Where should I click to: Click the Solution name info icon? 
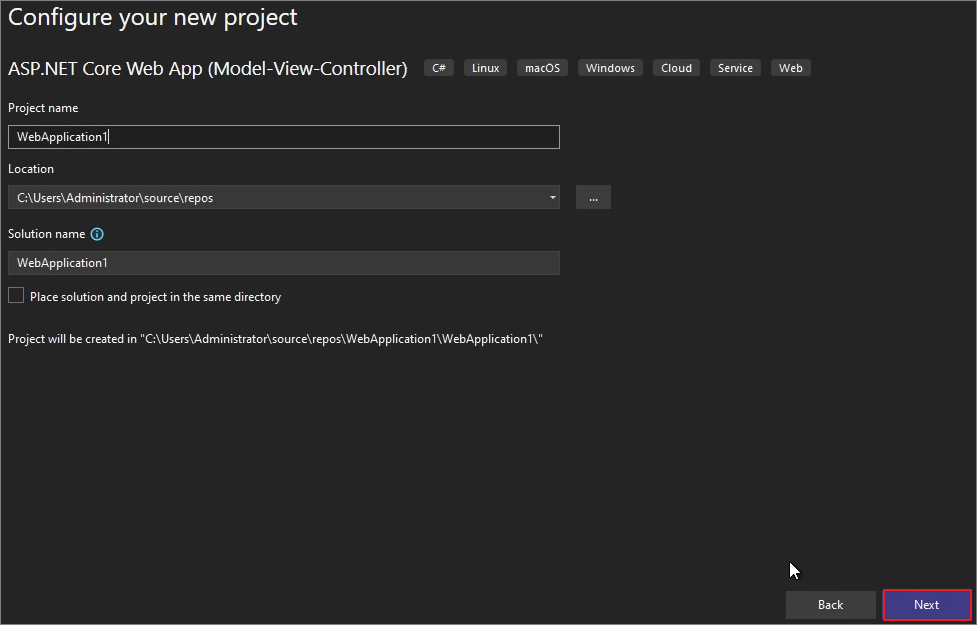click(x=97, y=234)
